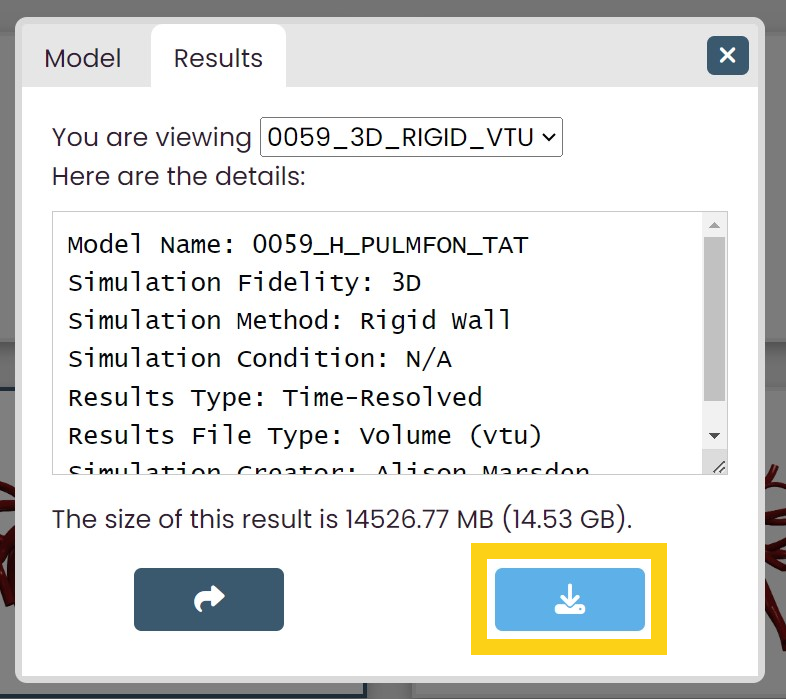Screen dimensions: 786x699
Task: Select the Results tab
Action: [x=218, y=58]
